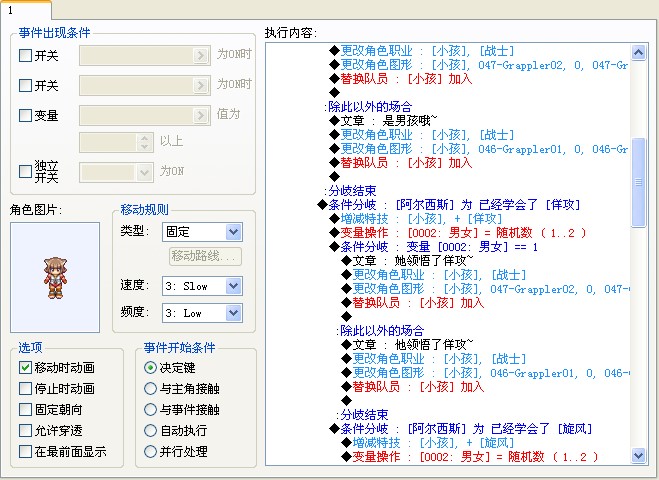The image size is (659, 480).
Task: Check 固定朝向 option
Action: coord(25,409)
